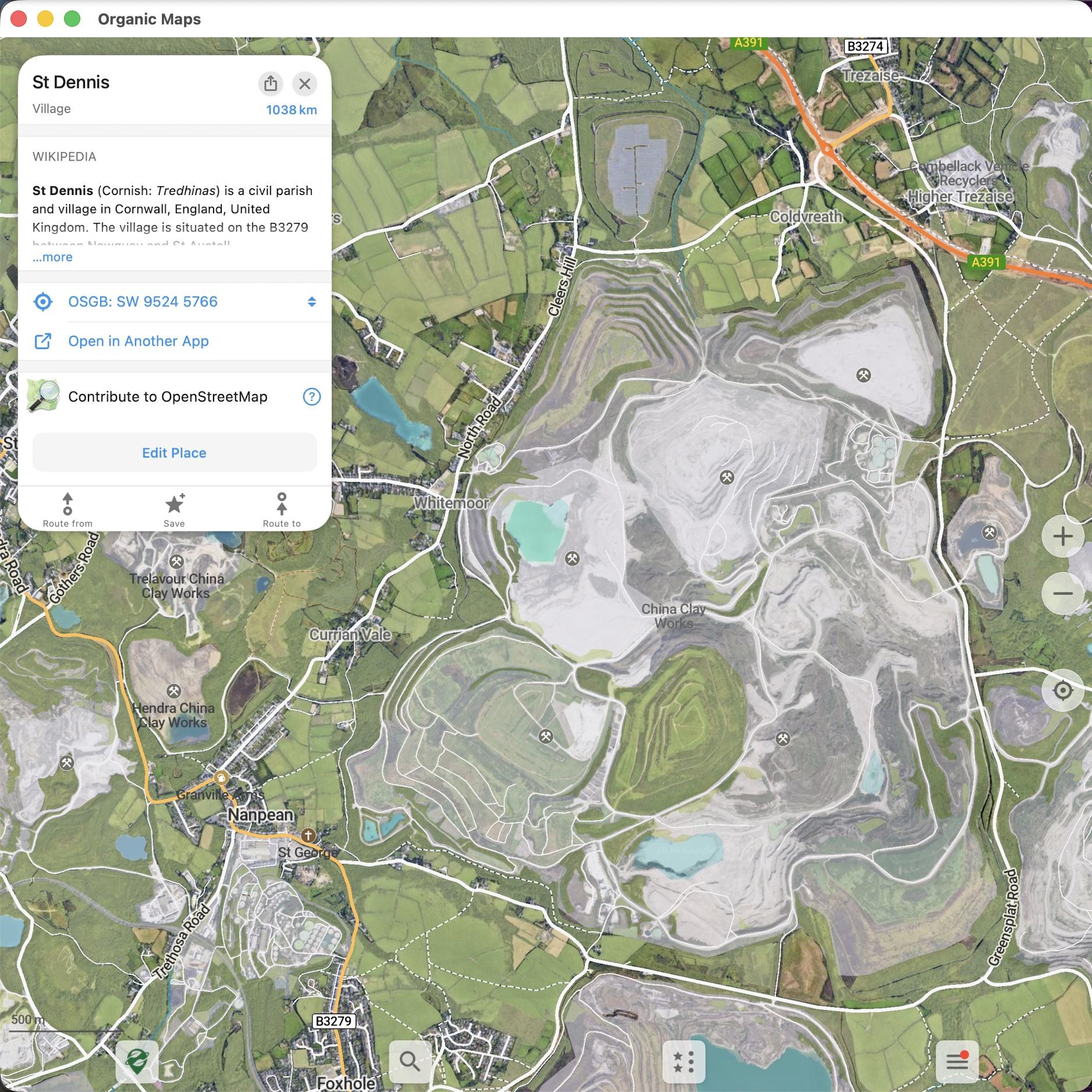Save St Dennis as bookmark

point(175,510)
